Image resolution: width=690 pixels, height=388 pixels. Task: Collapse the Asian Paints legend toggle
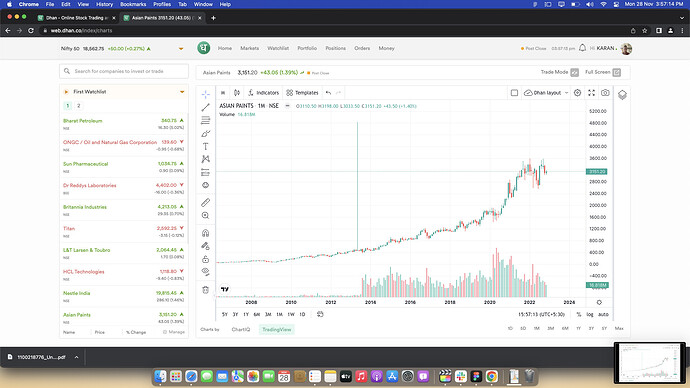(287, 106)
